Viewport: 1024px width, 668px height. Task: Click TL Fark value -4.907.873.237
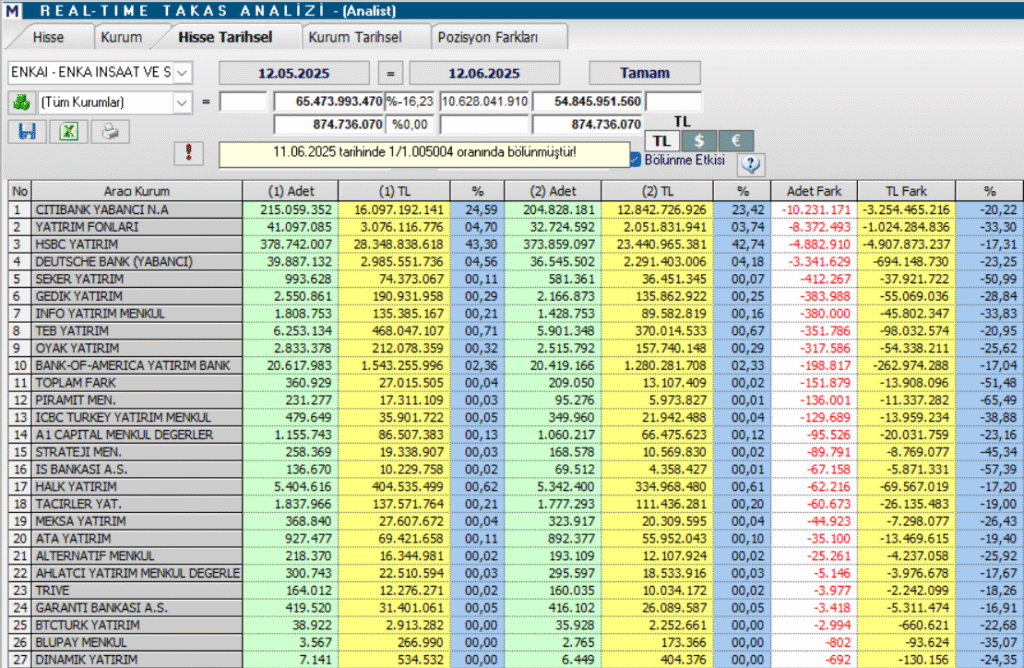pyautogui.click(x=906, y=244)
